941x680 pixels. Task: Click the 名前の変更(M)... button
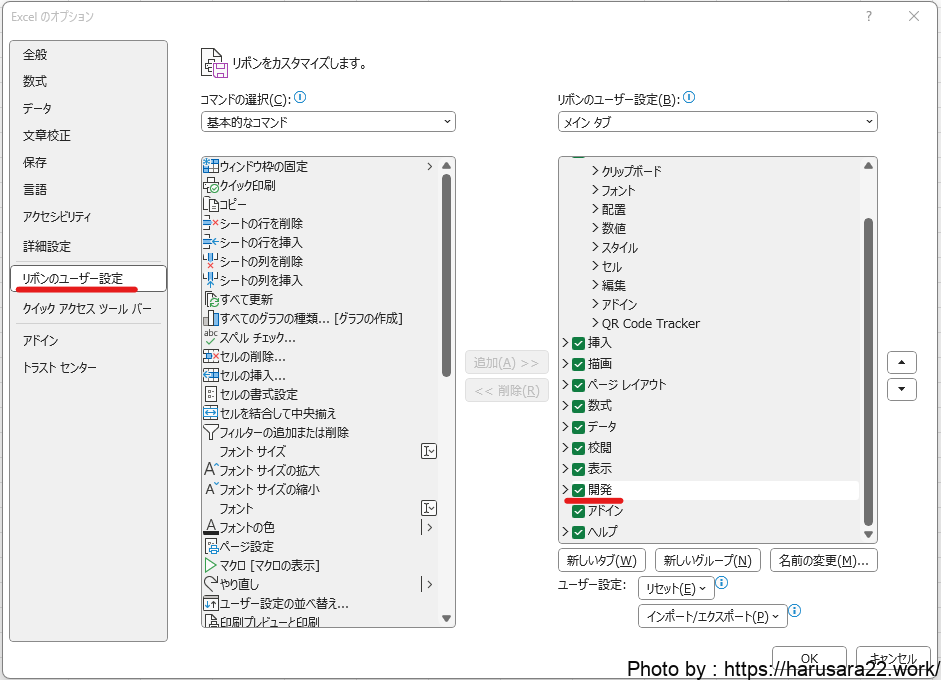coord(823,560)
